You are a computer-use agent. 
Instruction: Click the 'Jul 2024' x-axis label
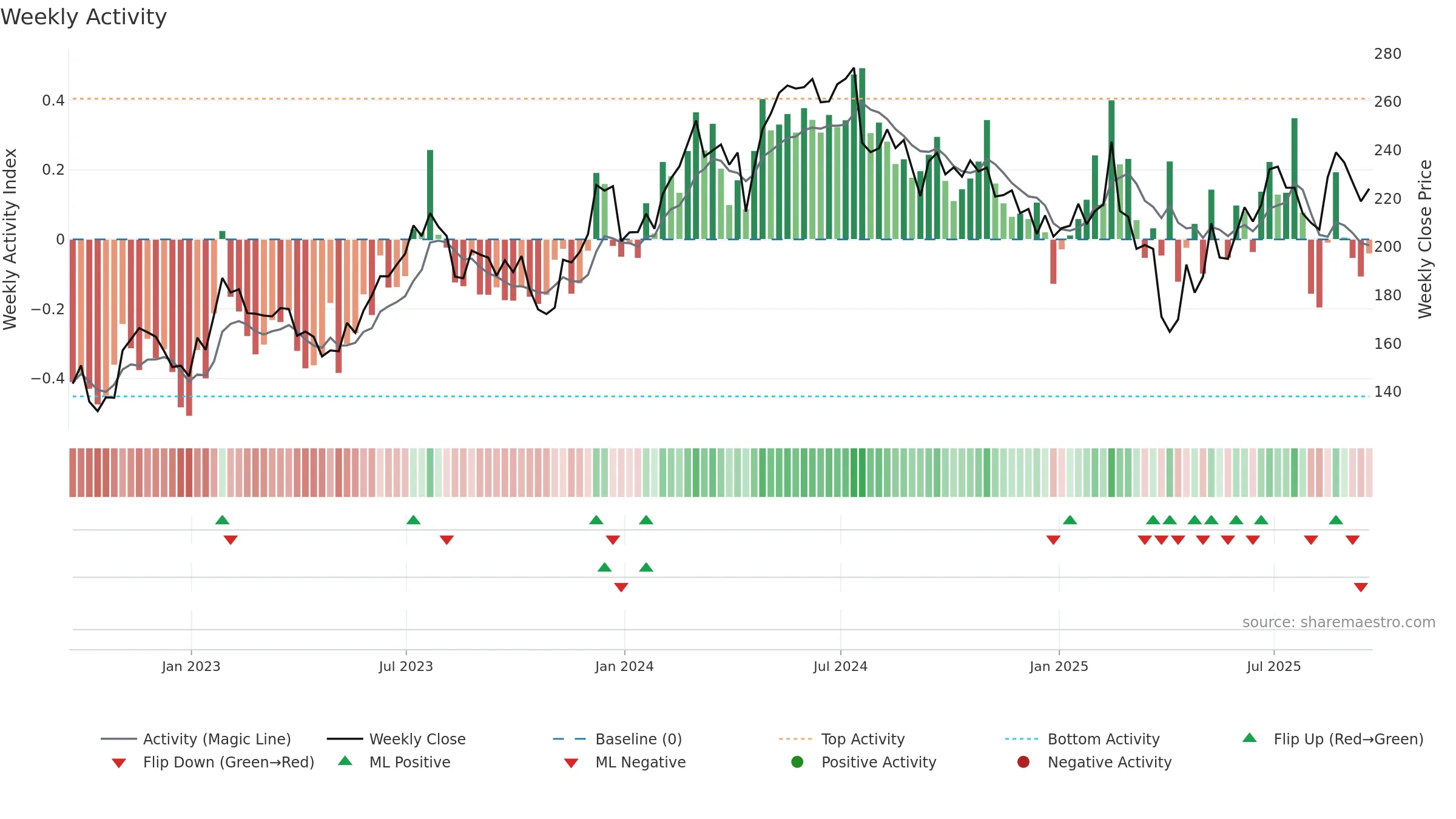840,666
